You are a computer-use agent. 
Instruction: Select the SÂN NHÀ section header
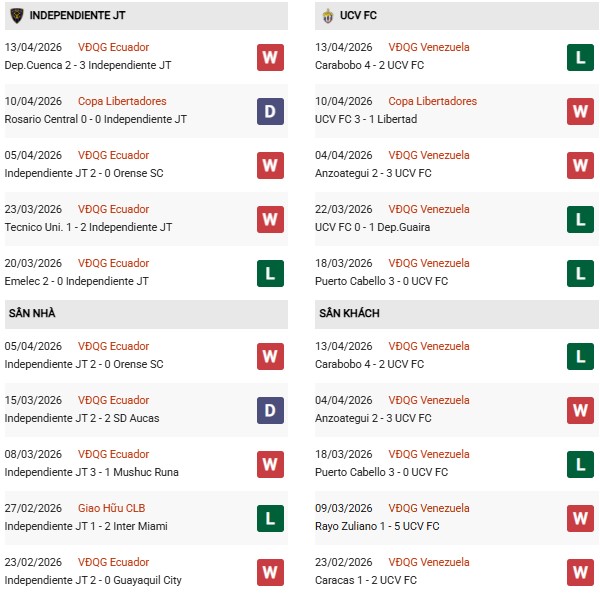[32, 313]
